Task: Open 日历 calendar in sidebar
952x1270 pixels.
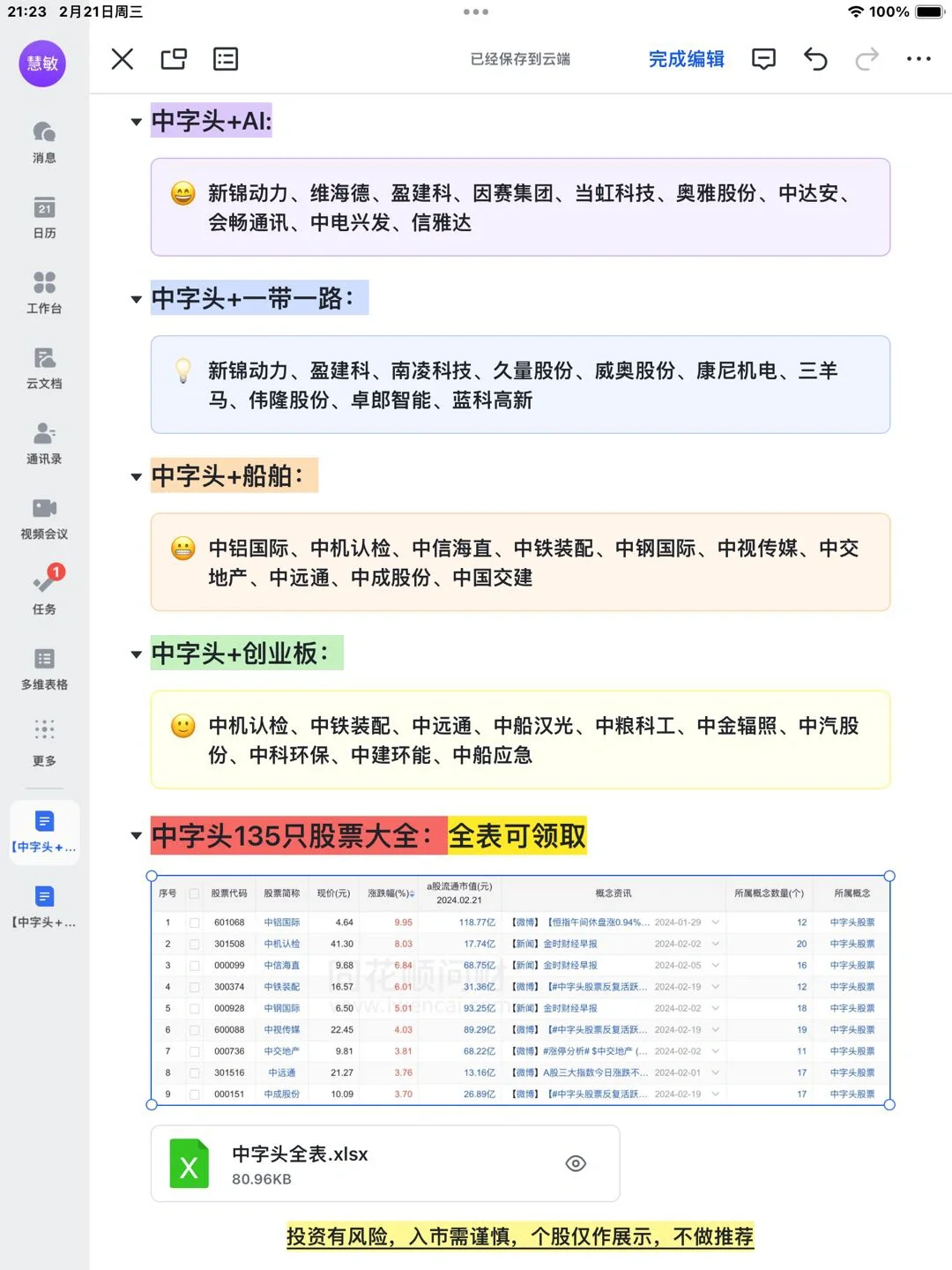Action: (44, 217)
